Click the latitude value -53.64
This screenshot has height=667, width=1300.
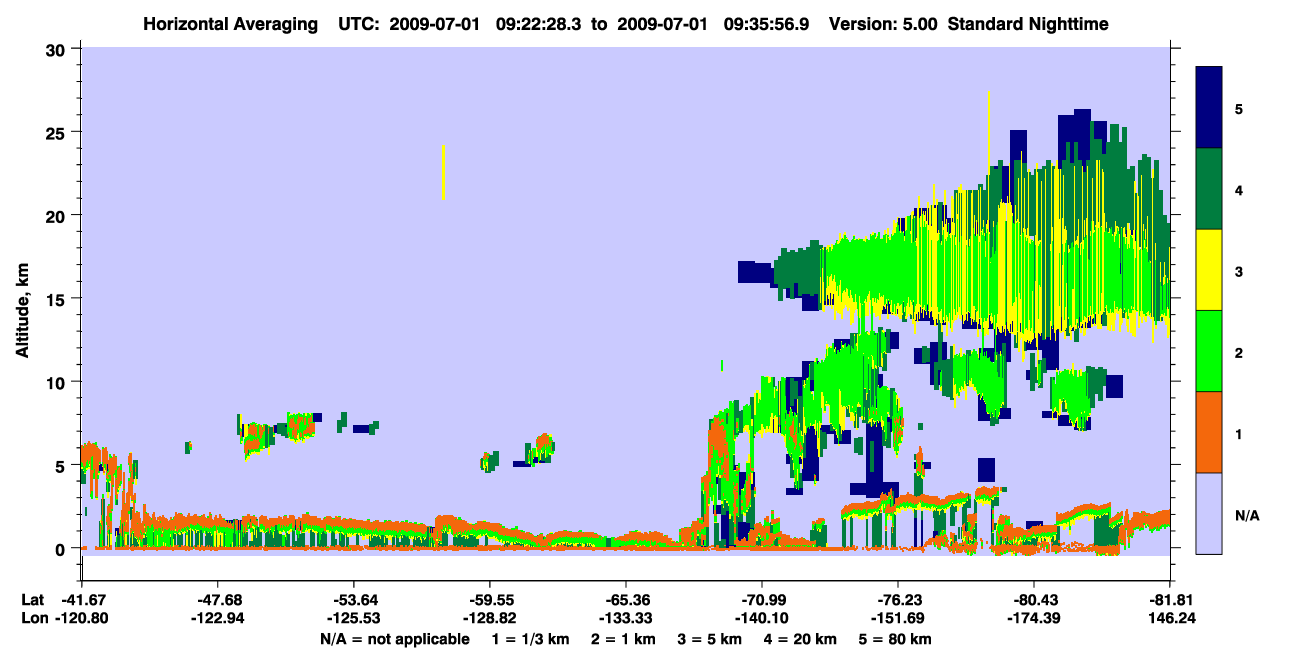pyautogui.click(x=353, y=600)
